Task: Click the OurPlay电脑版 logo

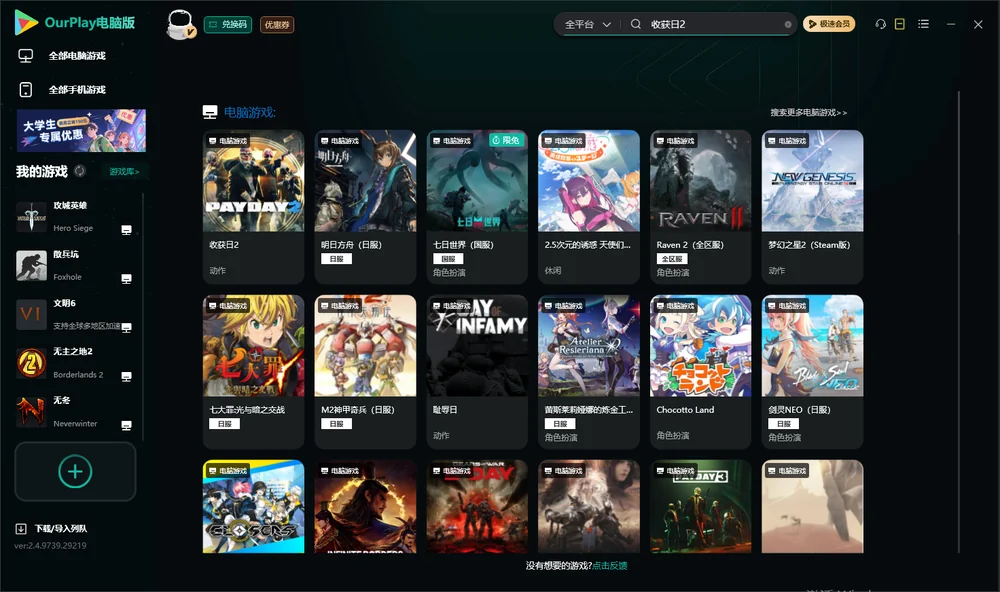Action: pyautogui.click(x=75, y=22)
